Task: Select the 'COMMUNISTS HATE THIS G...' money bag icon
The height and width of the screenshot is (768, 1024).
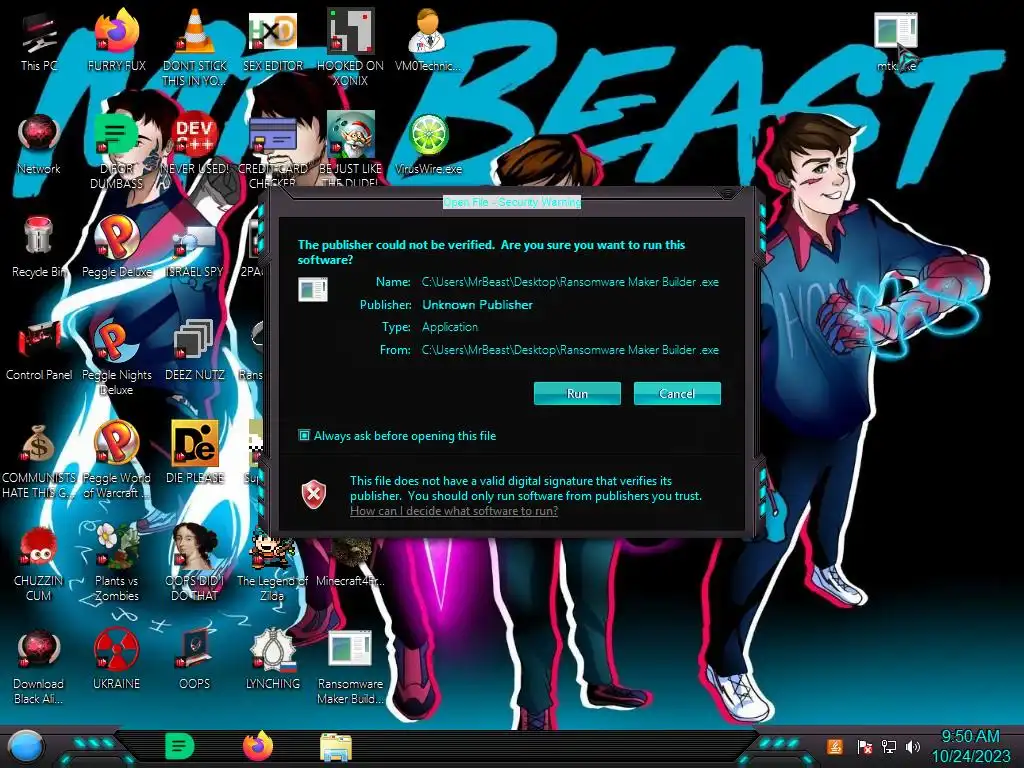Action: (39, 461)
